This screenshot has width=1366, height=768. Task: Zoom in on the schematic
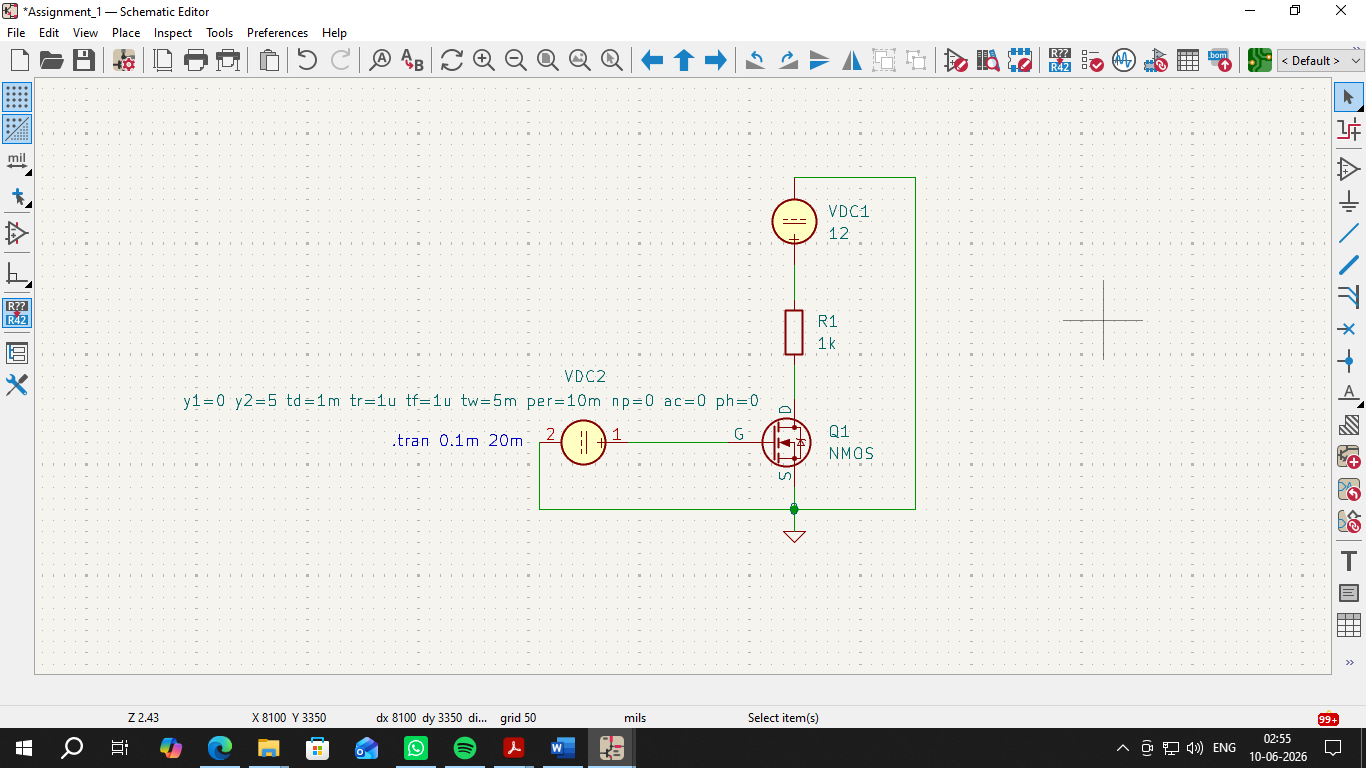[x=484, y=60]
